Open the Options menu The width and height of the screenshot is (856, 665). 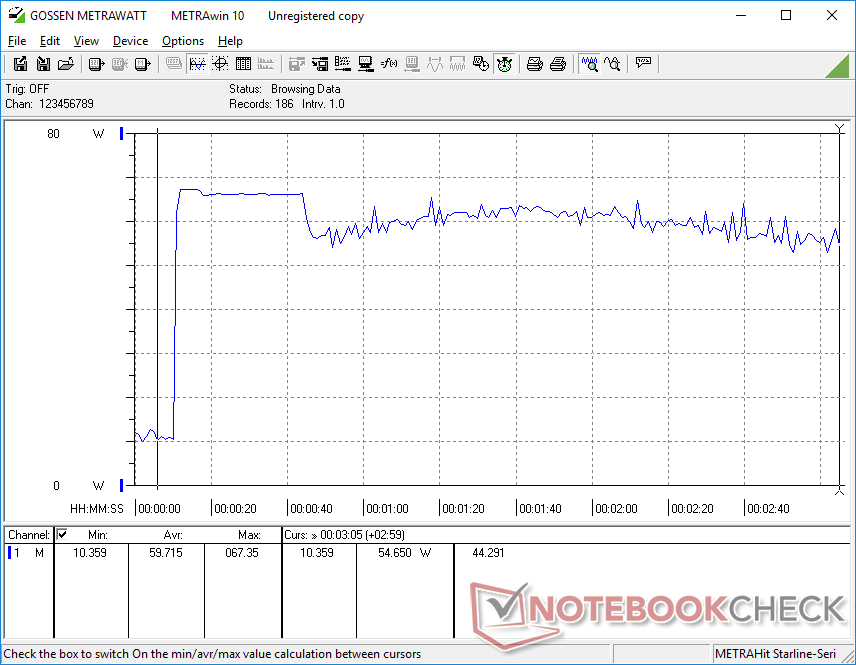[x=183, y=41]
